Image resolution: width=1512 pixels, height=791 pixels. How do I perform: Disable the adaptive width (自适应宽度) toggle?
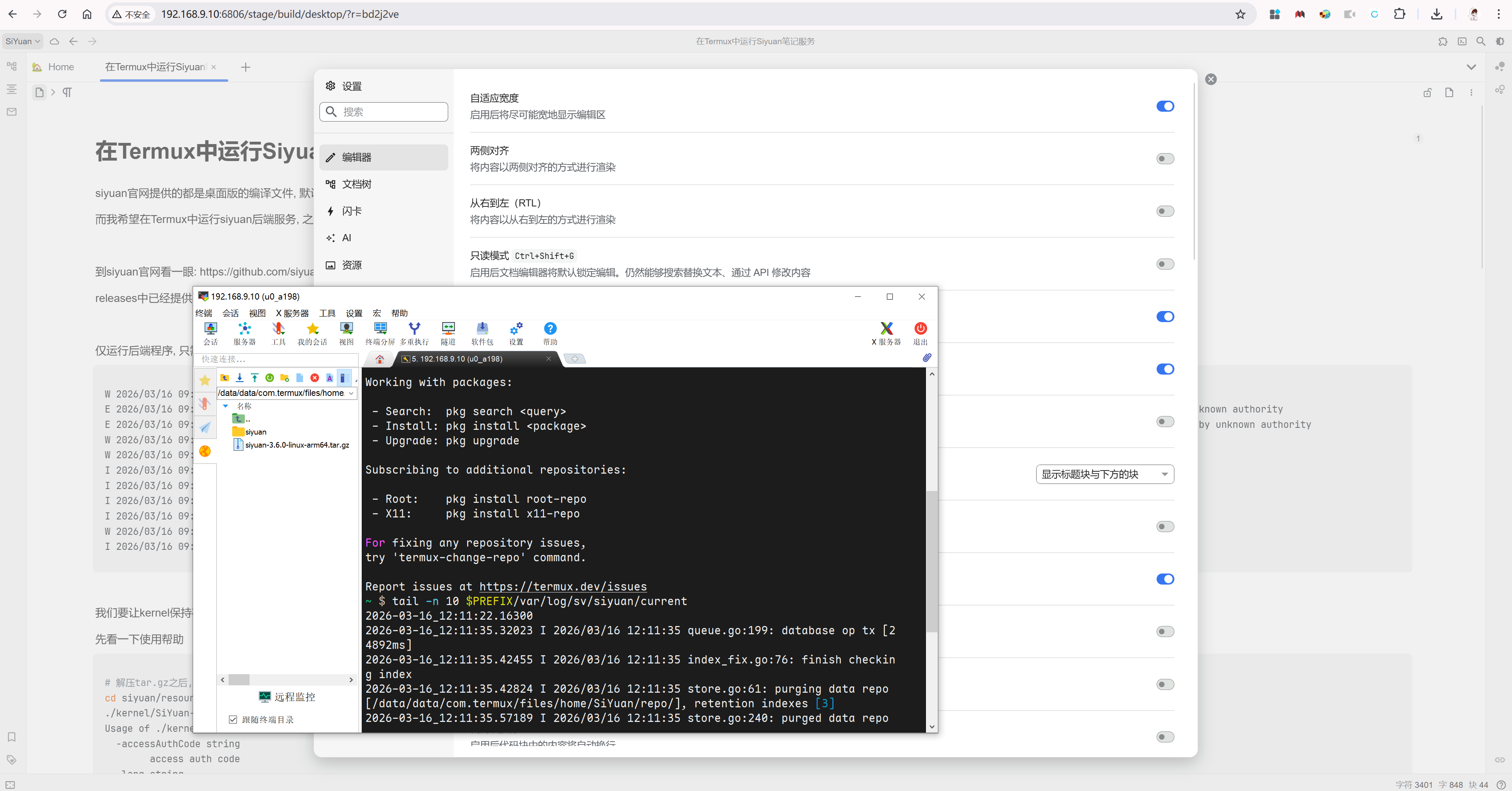[x=1165, y=106]
